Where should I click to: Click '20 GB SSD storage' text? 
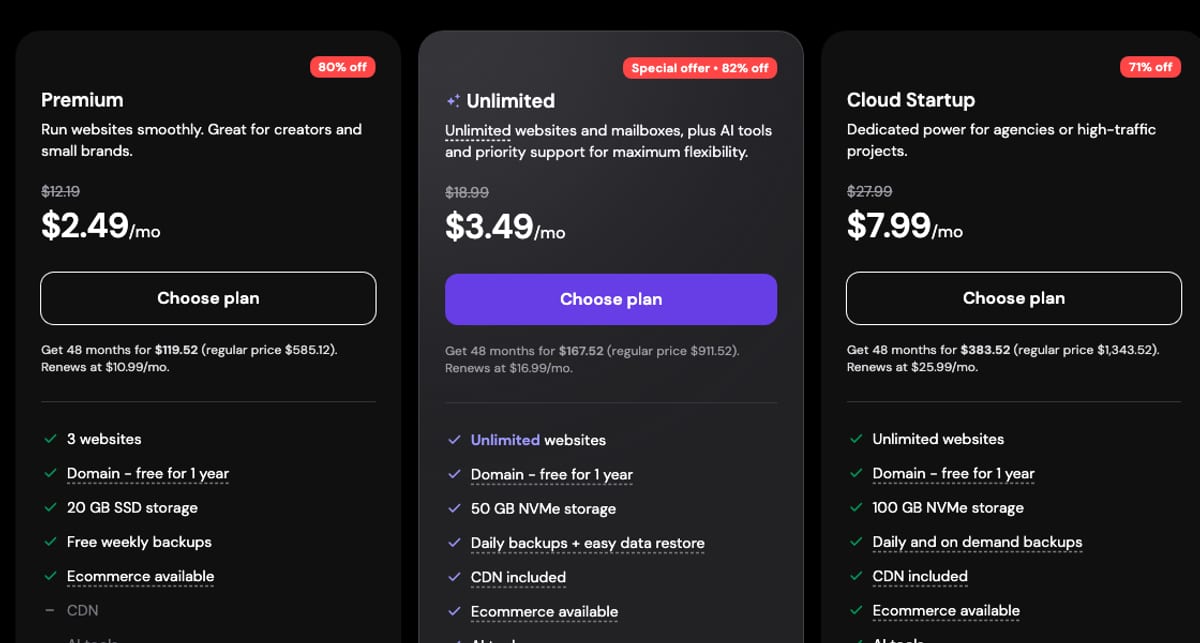pos(132,507)
